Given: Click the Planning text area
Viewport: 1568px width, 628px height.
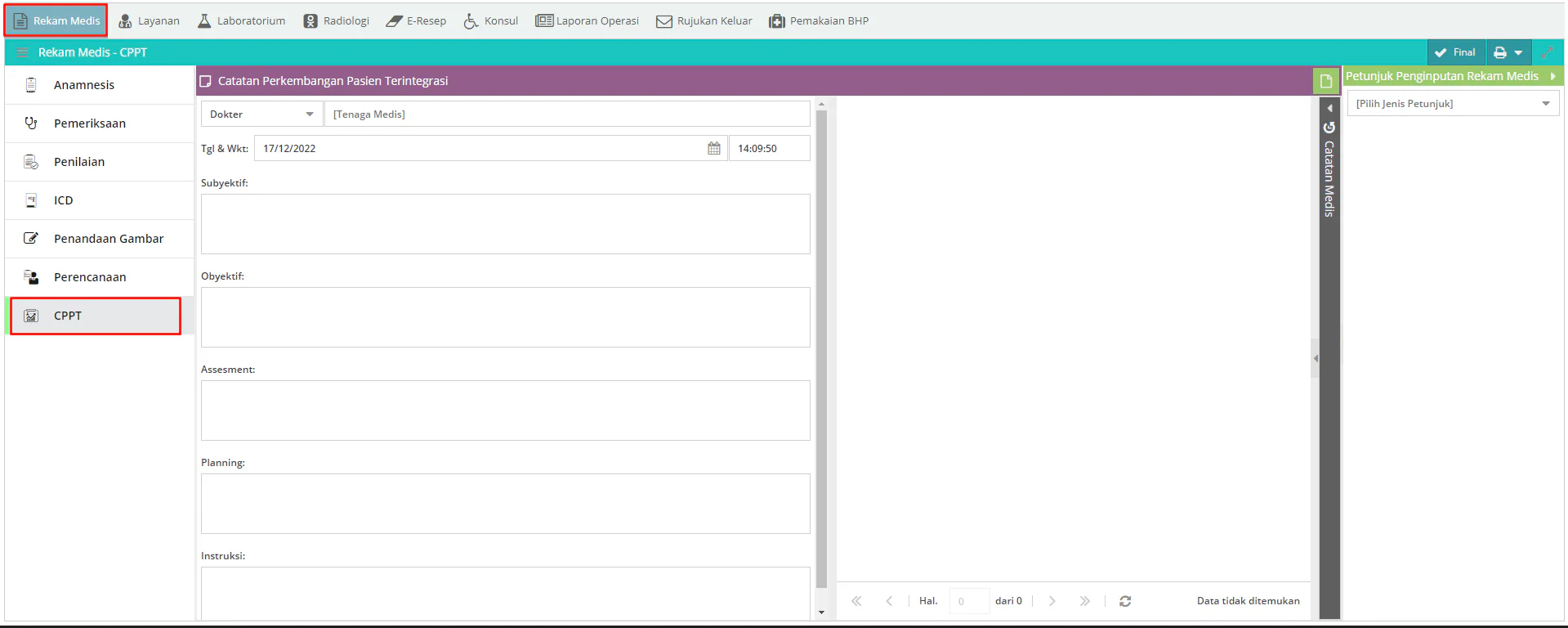Looking at the screenshot, I should (x=506, y=504).
